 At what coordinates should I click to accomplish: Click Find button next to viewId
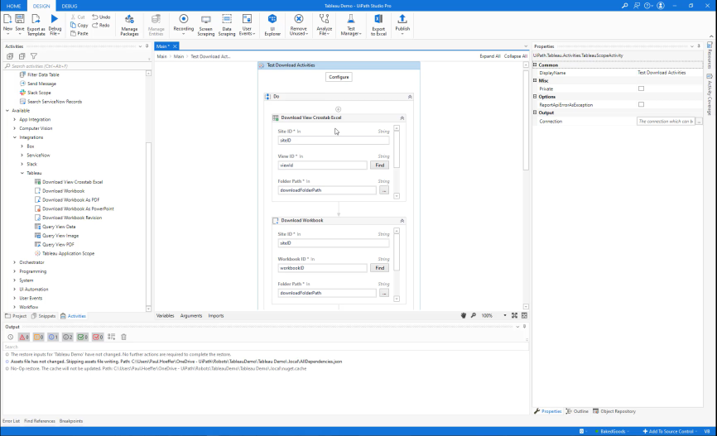tap(380, 165)
